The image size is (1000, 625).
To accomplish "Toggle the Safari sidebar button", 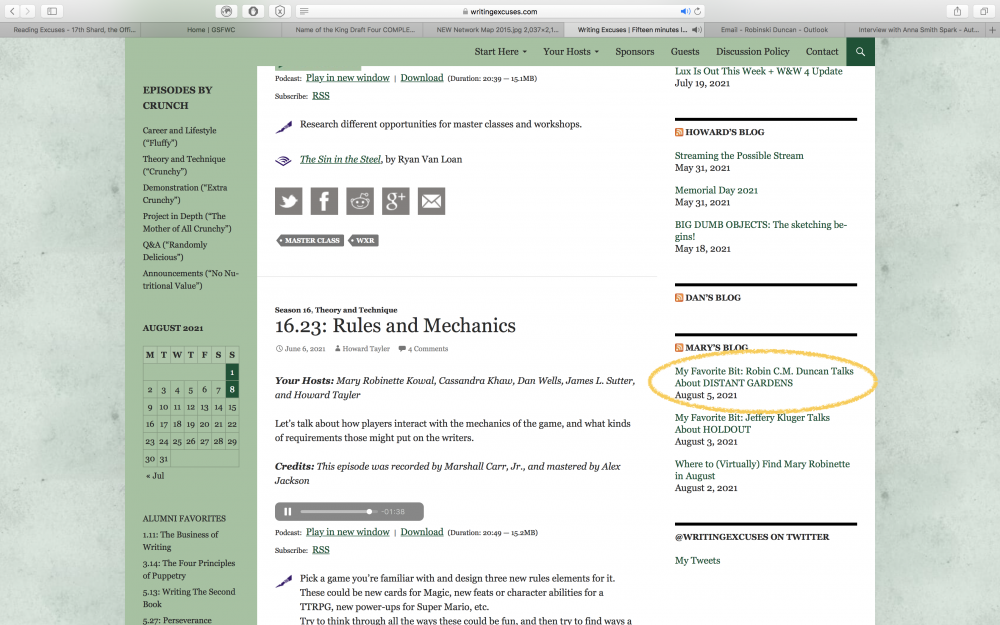I will tap(52, 11).
